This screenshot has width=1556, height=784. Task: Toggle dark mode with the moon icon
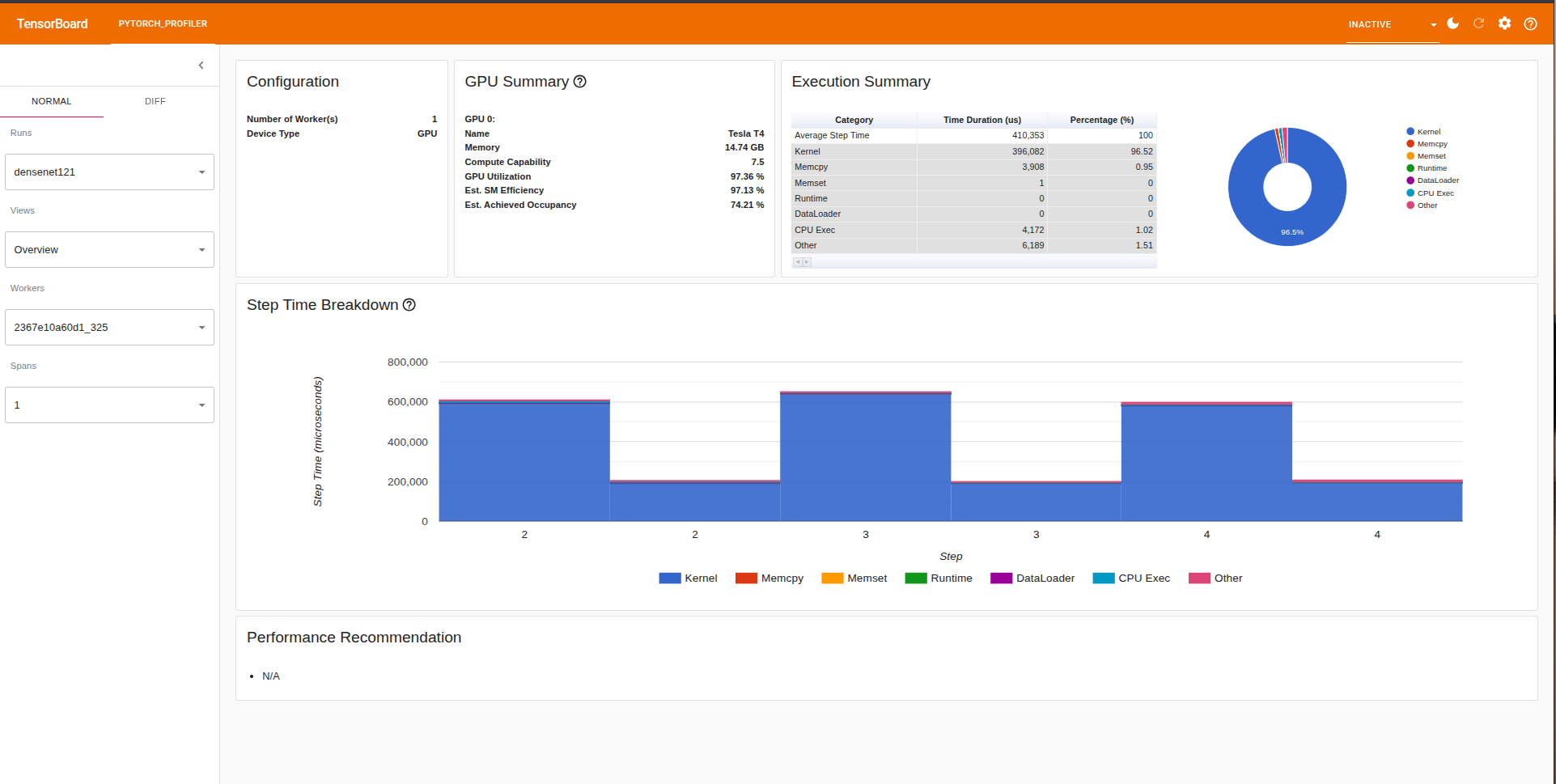[1452, 23]
